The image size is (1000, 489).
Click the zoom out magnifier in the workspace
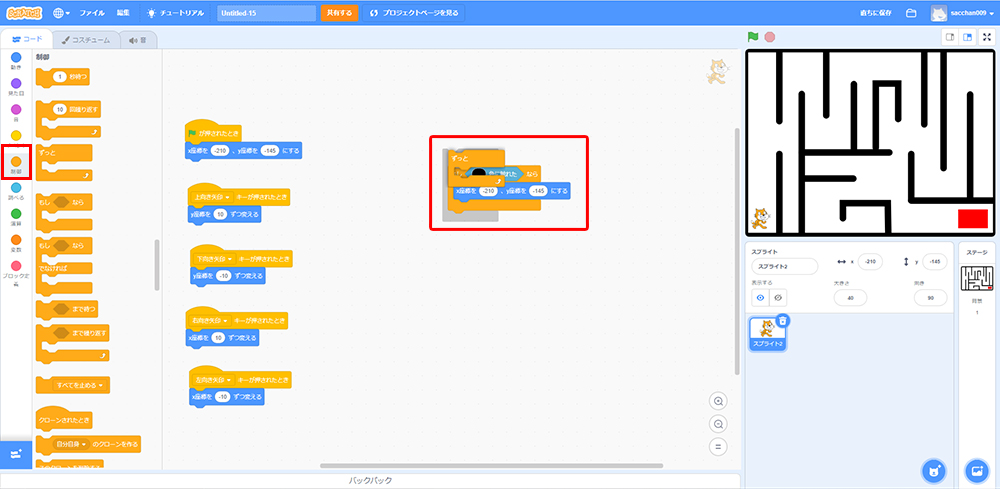click(718, 424)
